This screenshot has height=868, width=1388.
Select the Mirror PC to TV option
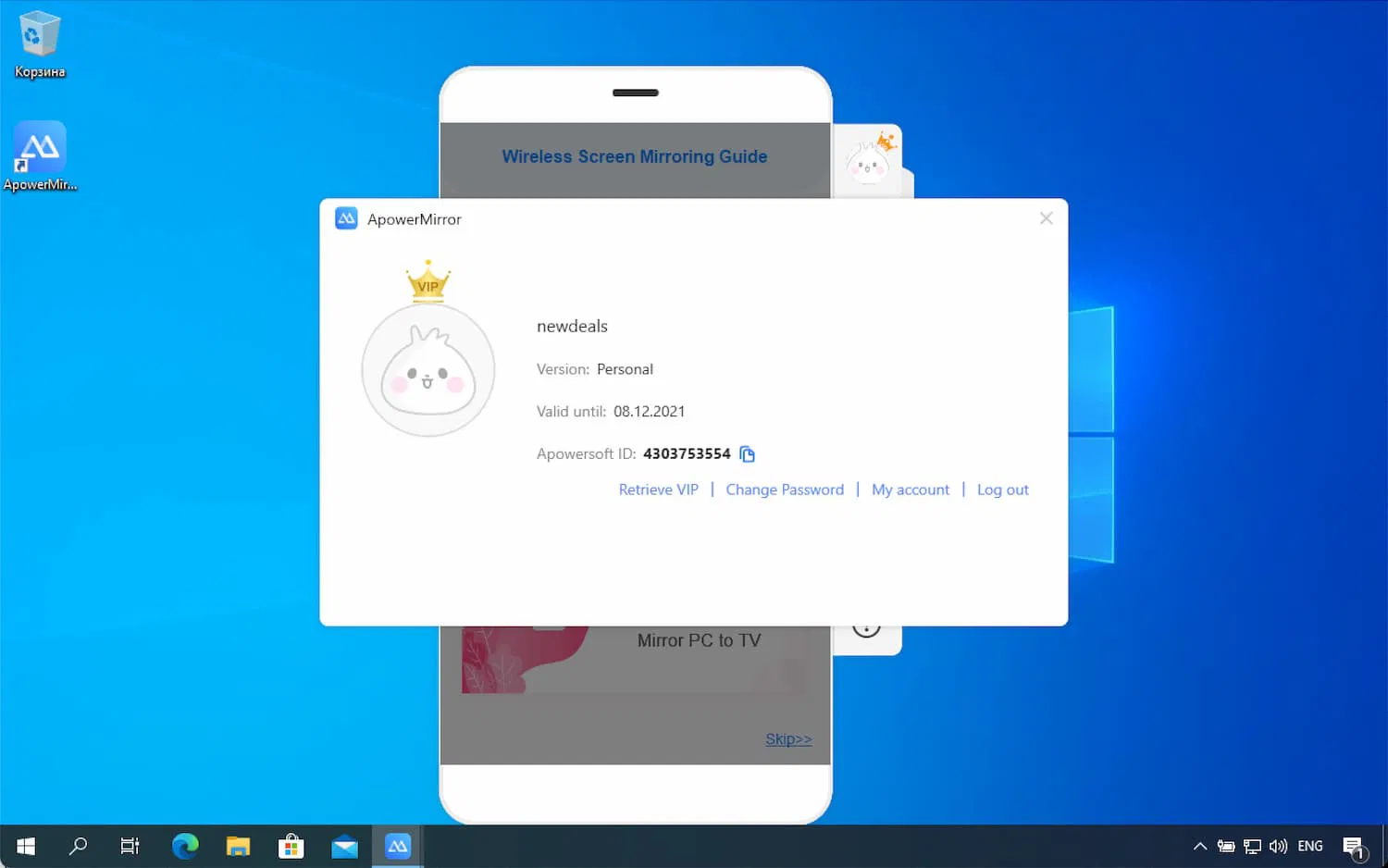700,640
